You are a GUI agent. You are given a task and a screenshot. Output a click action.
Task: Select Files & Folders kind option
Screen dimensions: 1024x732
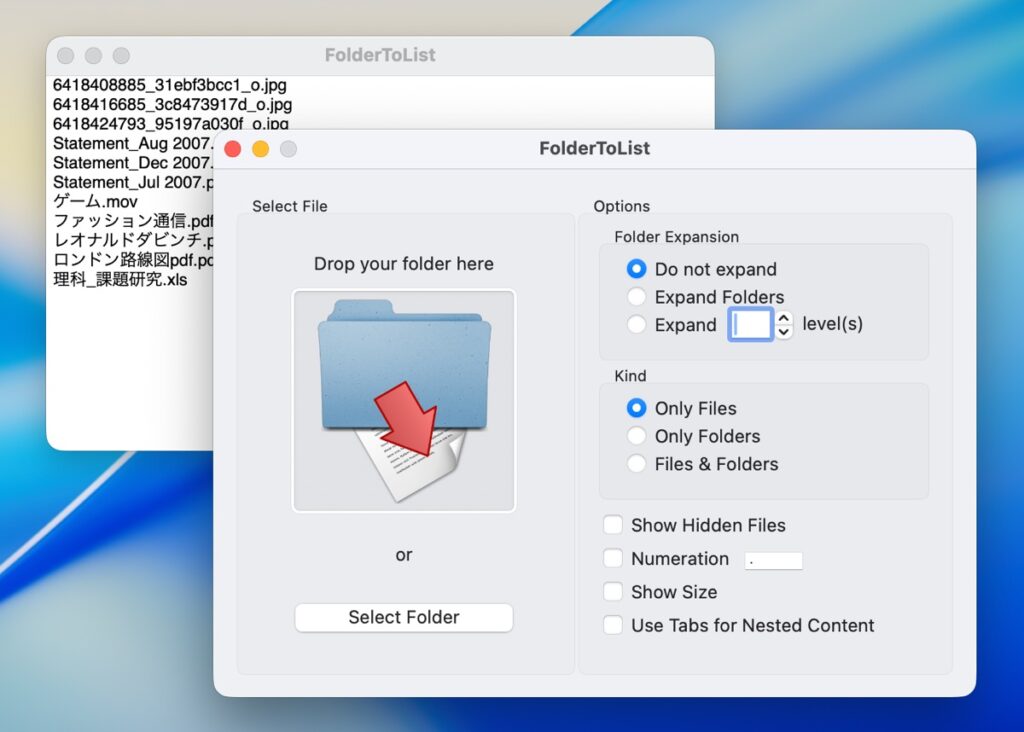point(636,464)
